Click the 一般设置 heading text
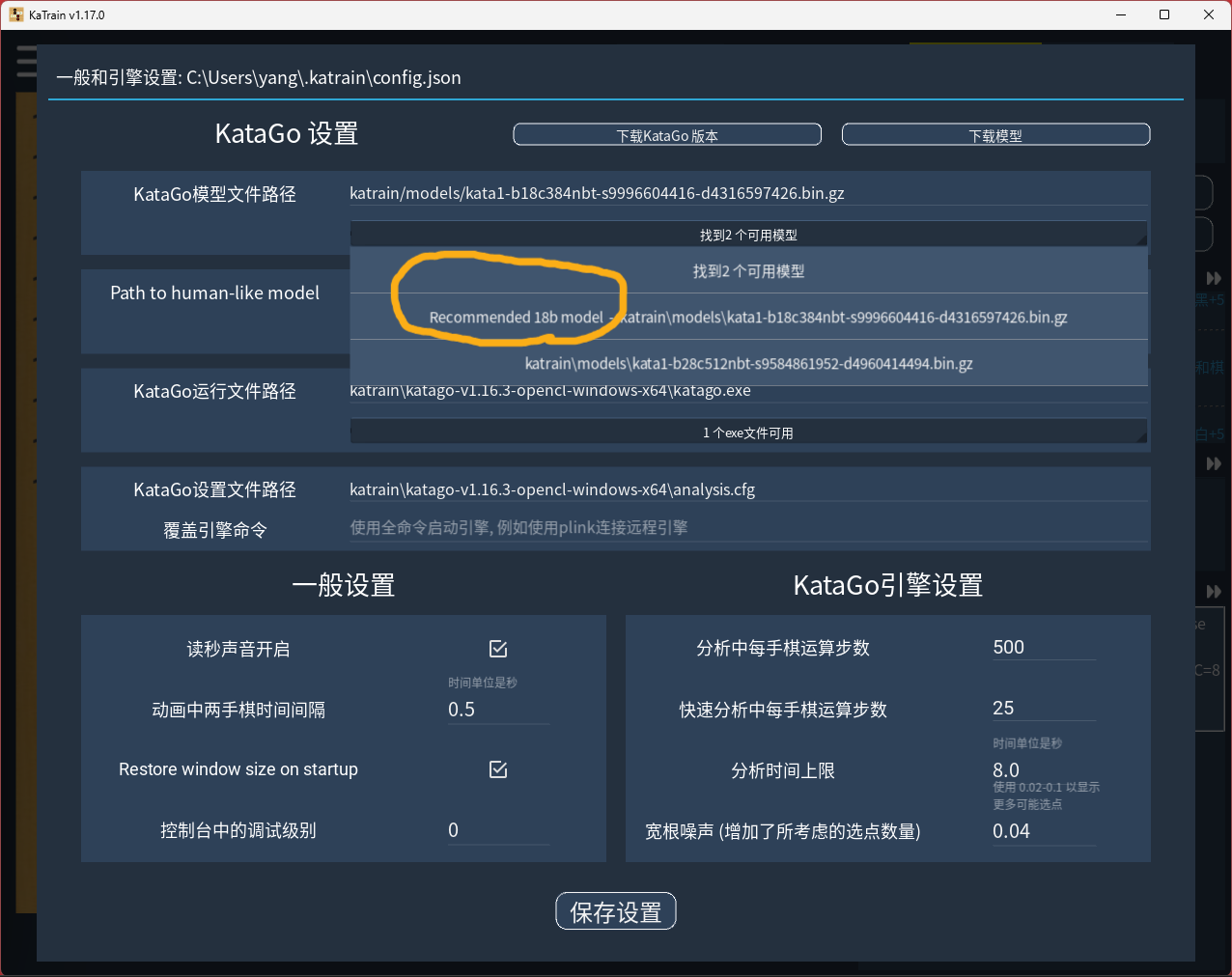The image size is (1232, 977). (344, 585)
